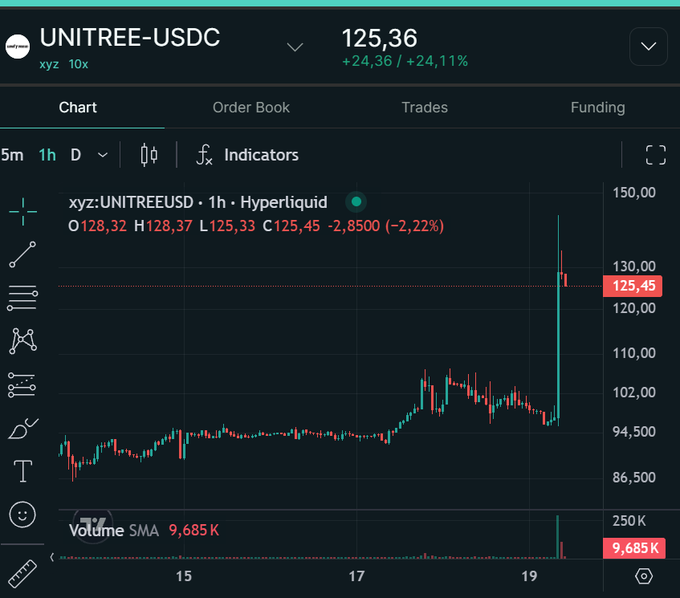
Task: Click the date label 19 on time axis
Action: [529, 576]
